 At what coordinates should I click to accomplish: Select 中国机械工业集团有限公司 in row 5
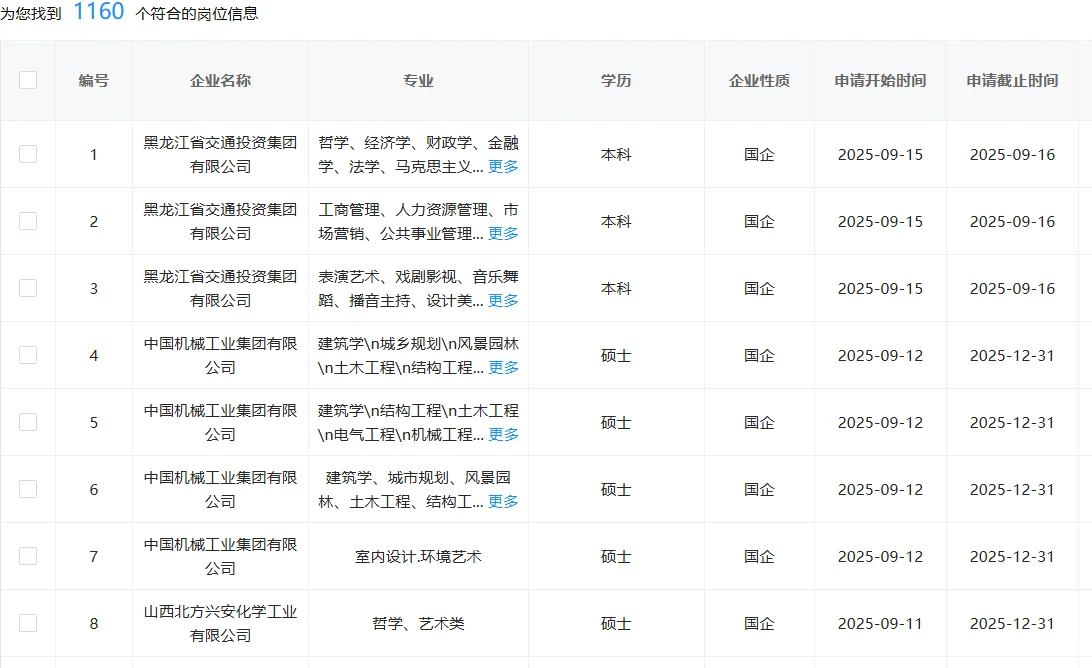(220, 422)
